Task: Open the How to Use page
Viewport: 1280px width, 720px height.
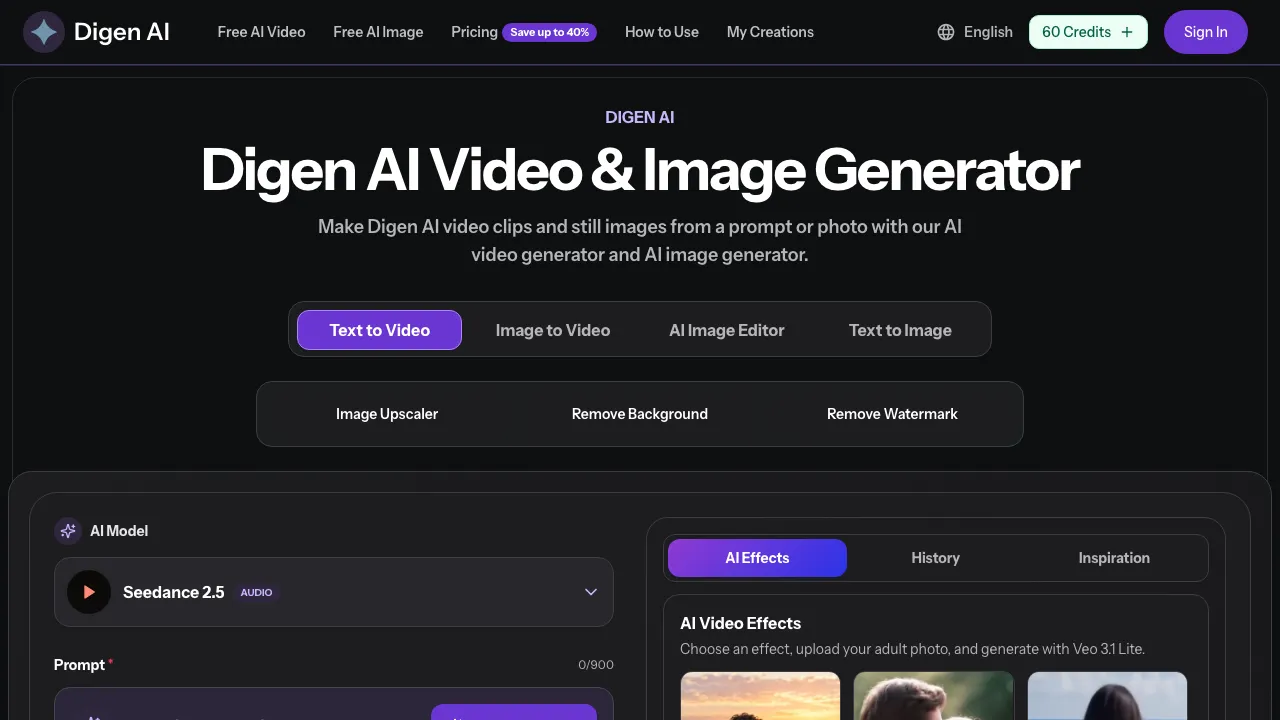Action: point(662,32)
